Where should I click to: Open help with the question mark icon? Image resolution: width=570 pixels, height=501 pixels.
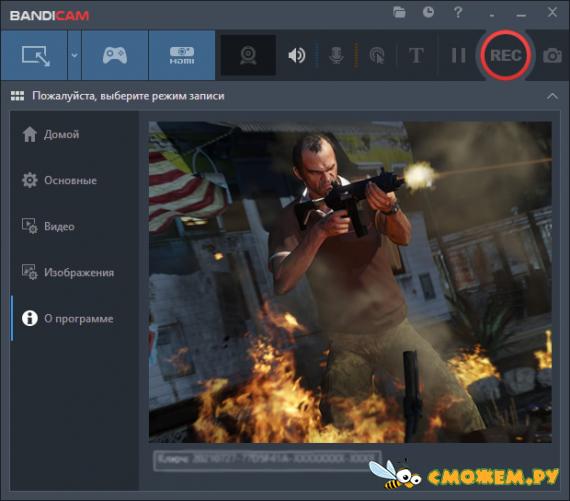pyautogui.click(x=458, y=12)
